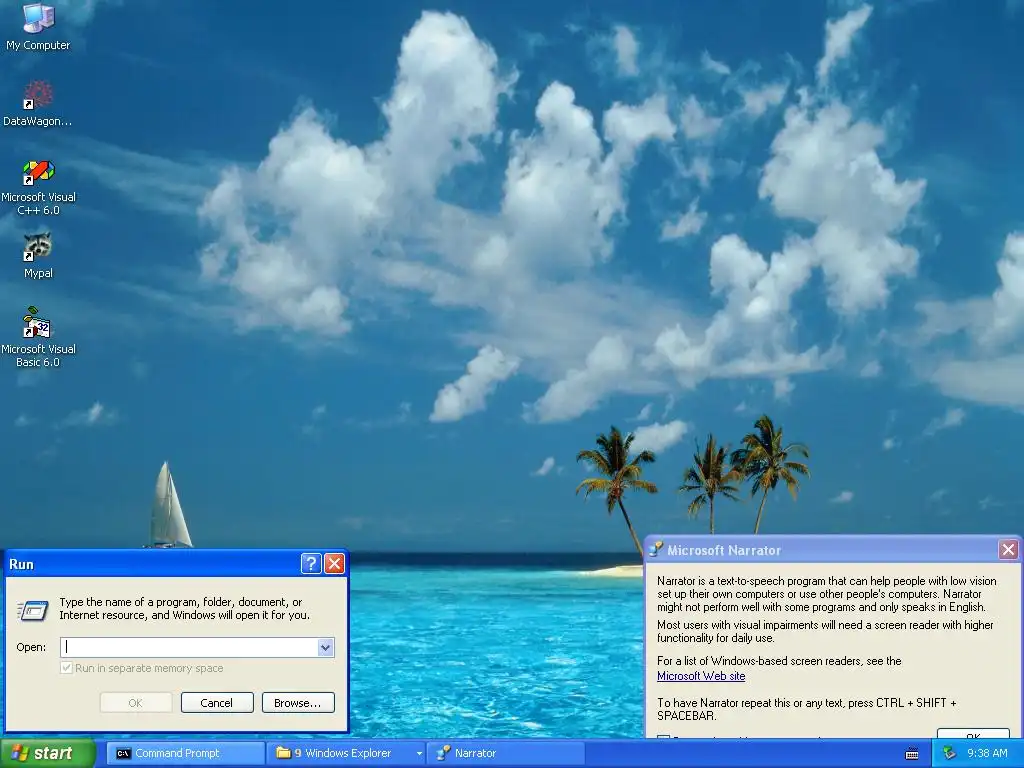This screenshot has height=768, width=1024.
Task: Click the Microsoft Narrator title bar icon
Action: 655,550
